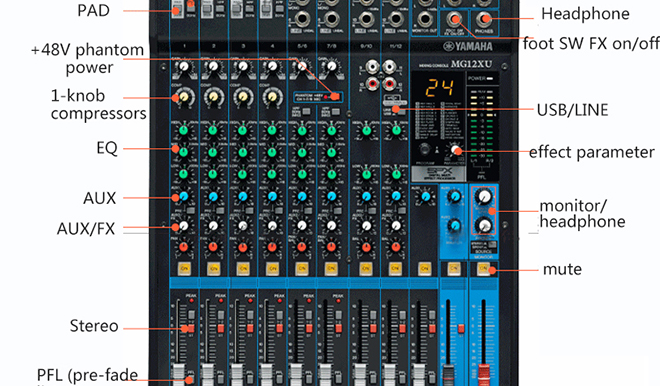This screenshot has width=660, height=386.
Task: Toggle the red +48V phantom power switch
Action: (x=335, y=97)
